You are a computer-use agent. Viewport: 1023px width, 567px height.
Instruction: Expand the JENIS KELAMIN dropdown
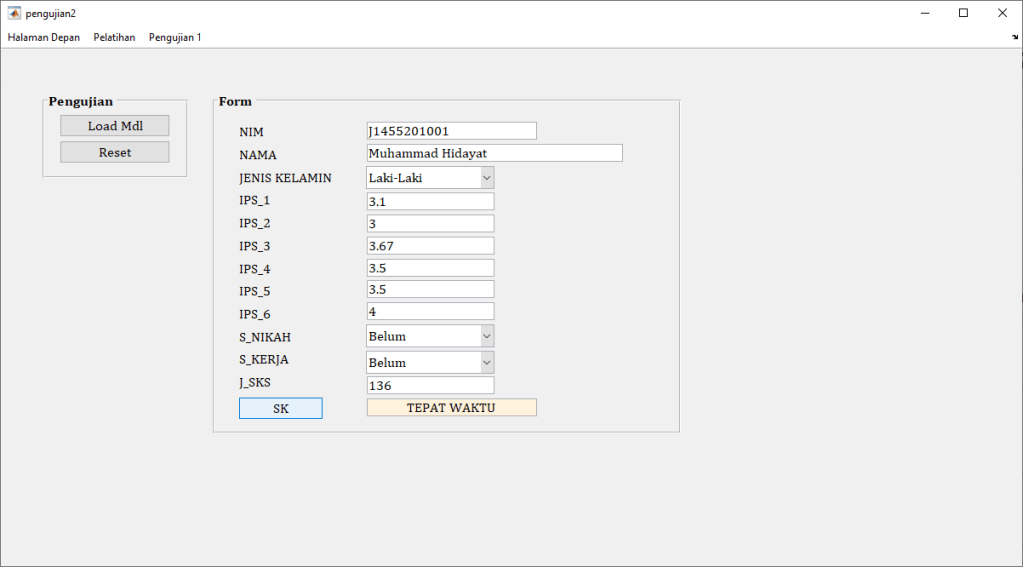tap(430, 178)
